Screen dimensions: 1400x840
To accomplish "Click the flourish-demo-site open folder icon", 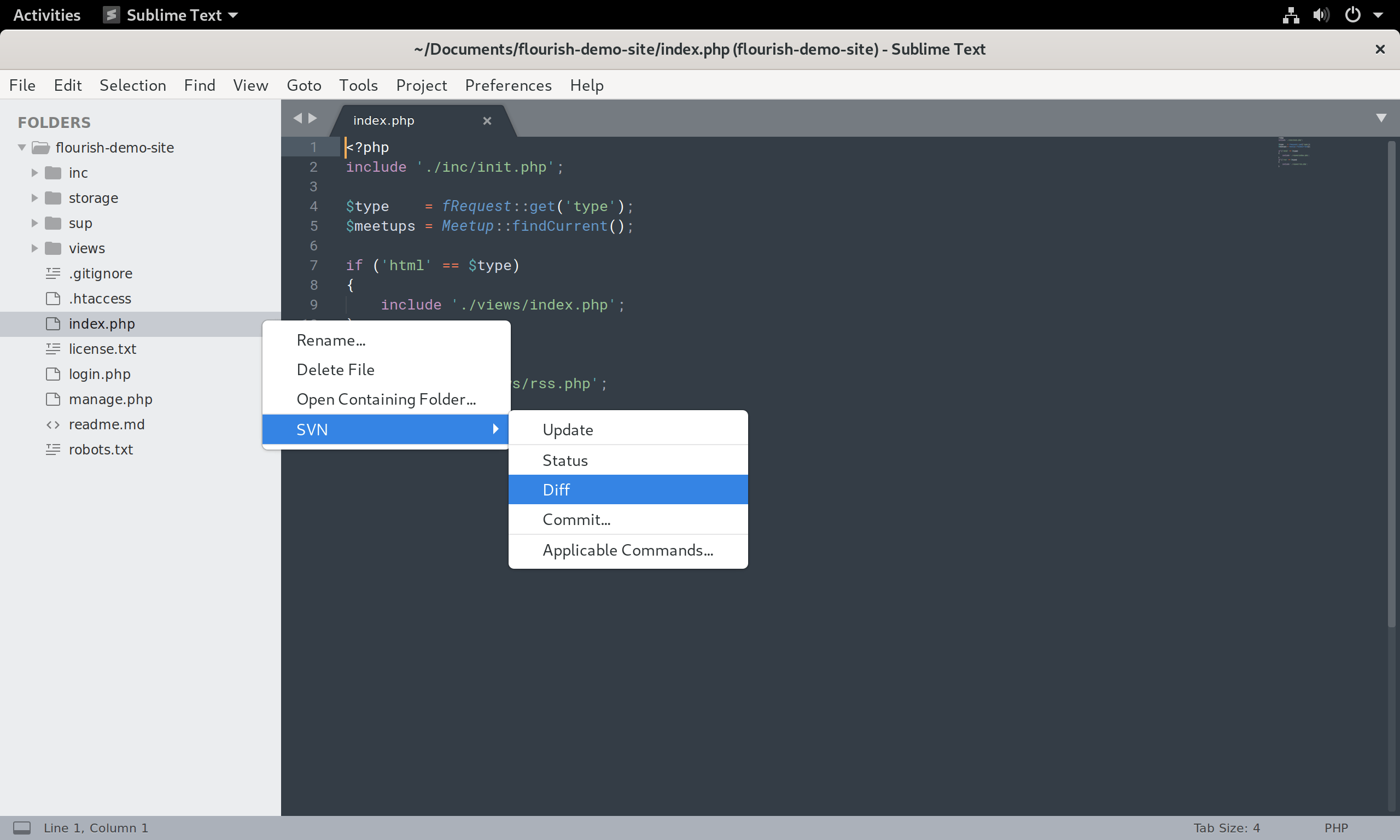I will click(x=41, y=148).
